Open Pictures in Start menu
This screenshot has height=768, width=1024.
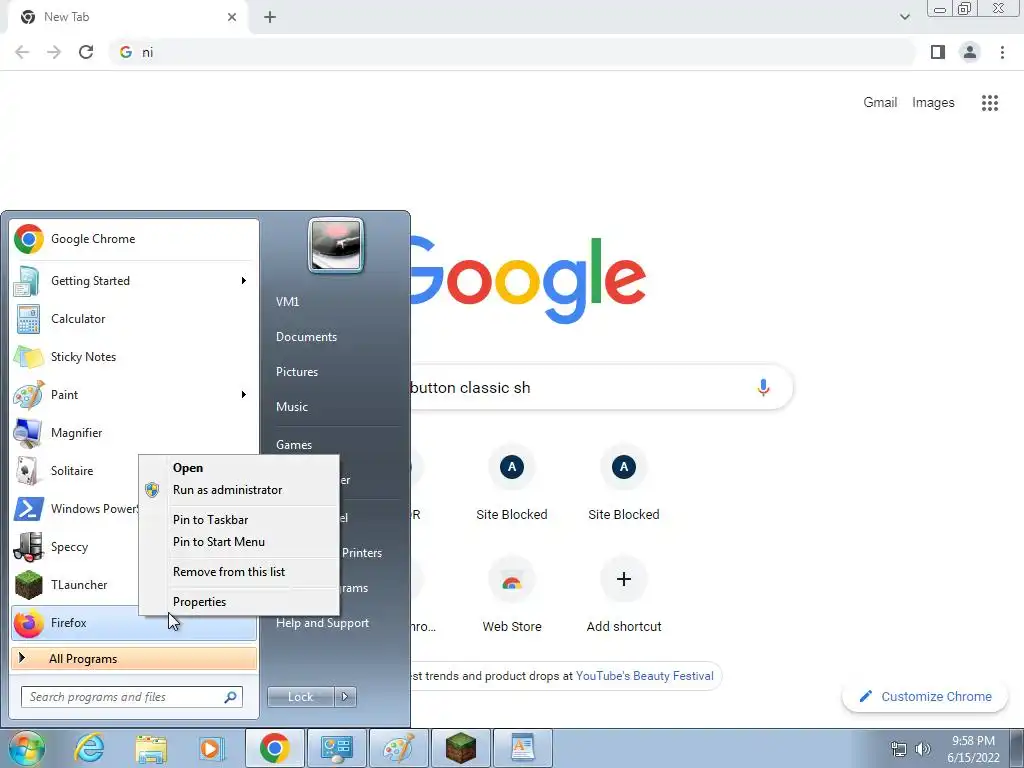296,372
